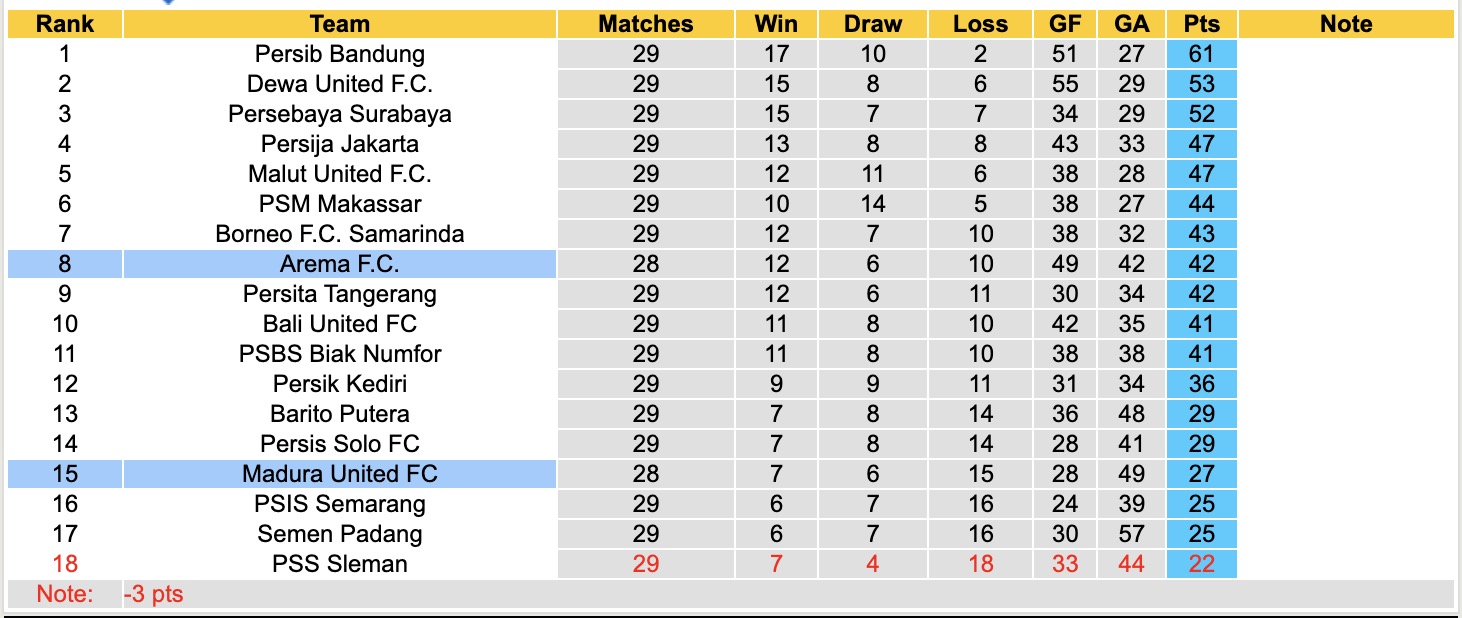1462x618 pixels.
Task: Open the Madura United FC team name
Action: [x=340, y=474]
